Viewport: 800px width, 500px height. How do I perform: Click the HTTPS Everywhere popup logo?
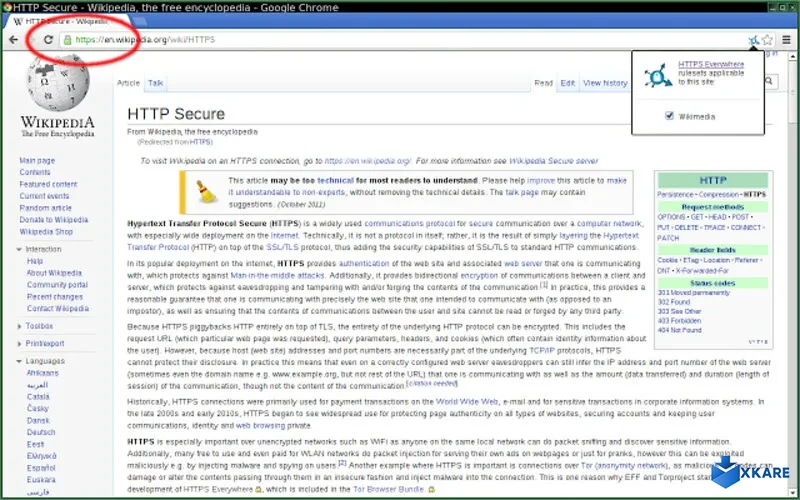pos(658,76)
